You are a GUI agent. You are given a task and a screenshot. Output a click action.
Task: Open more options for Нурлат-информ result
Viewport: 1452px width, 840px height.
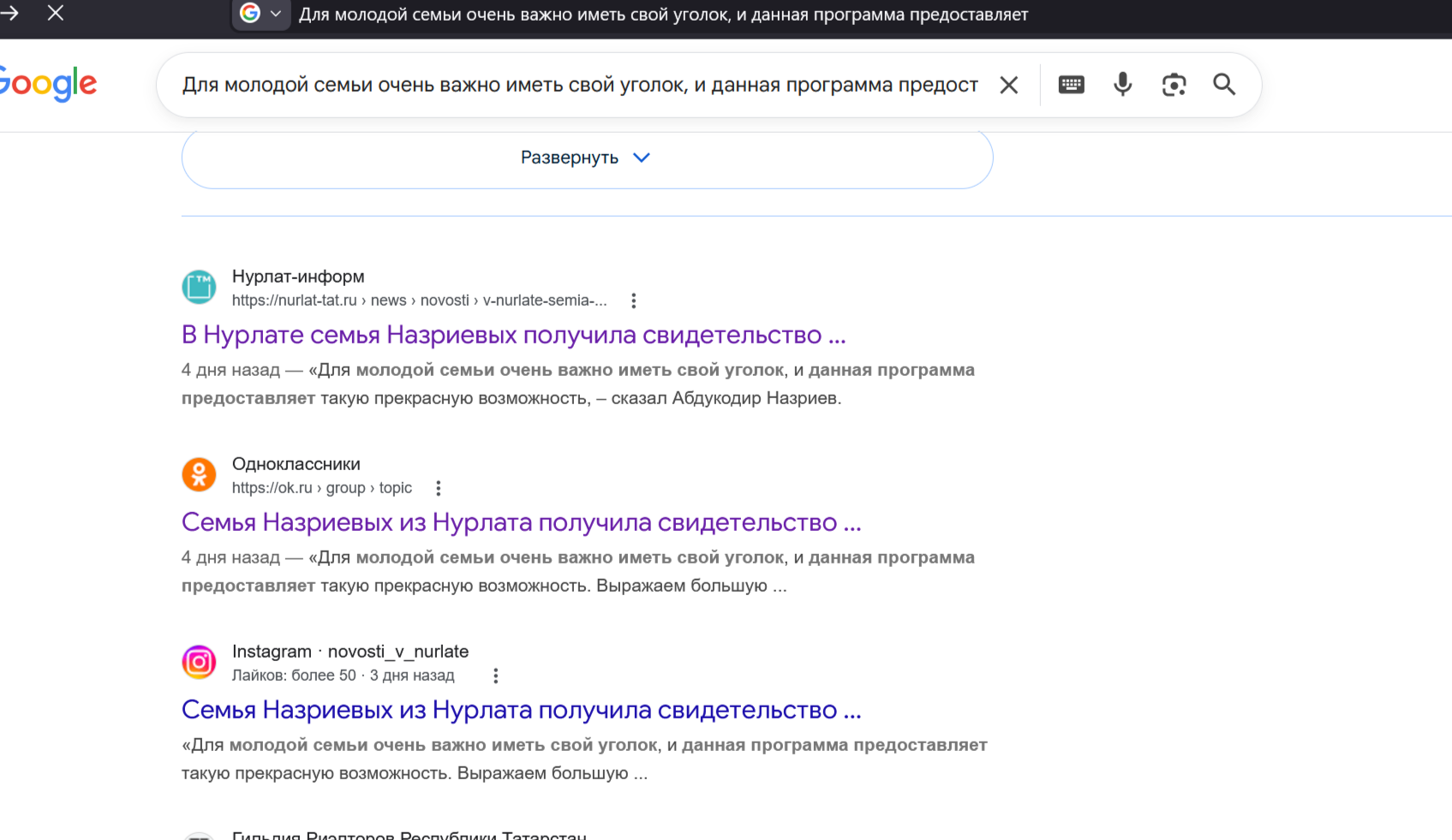633,301
